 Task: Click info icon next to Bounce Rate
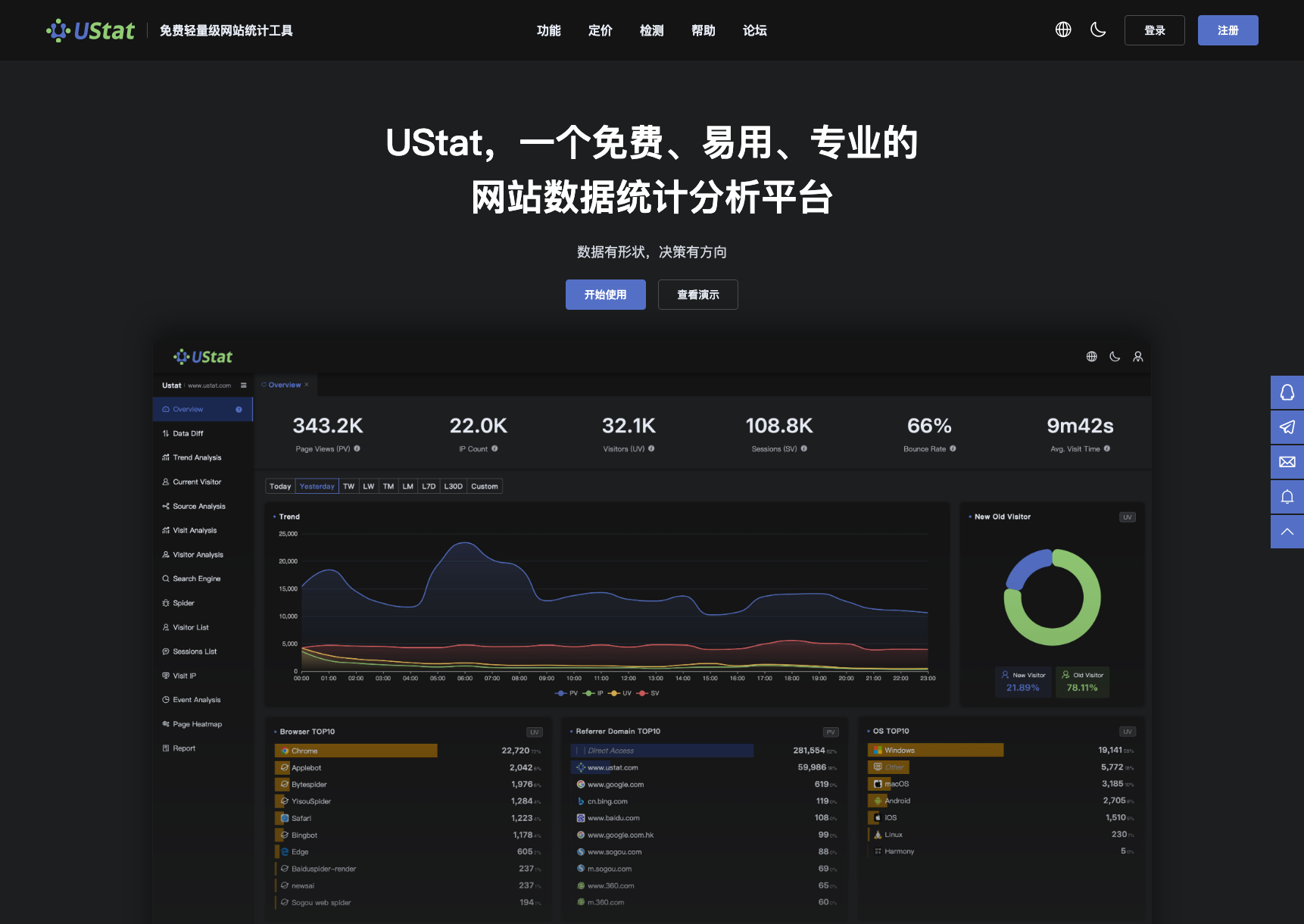coord(953,448)
